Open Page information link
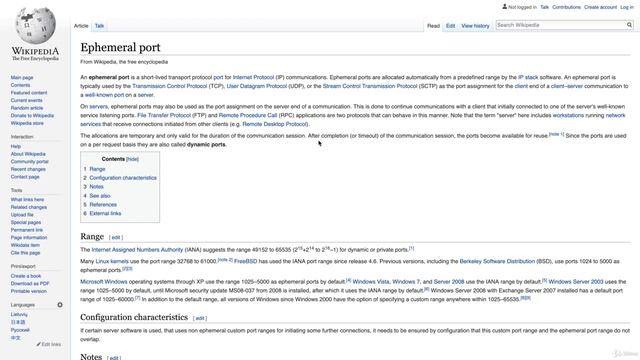Screen dimensions: 640x360 click(x=29, y=238)
